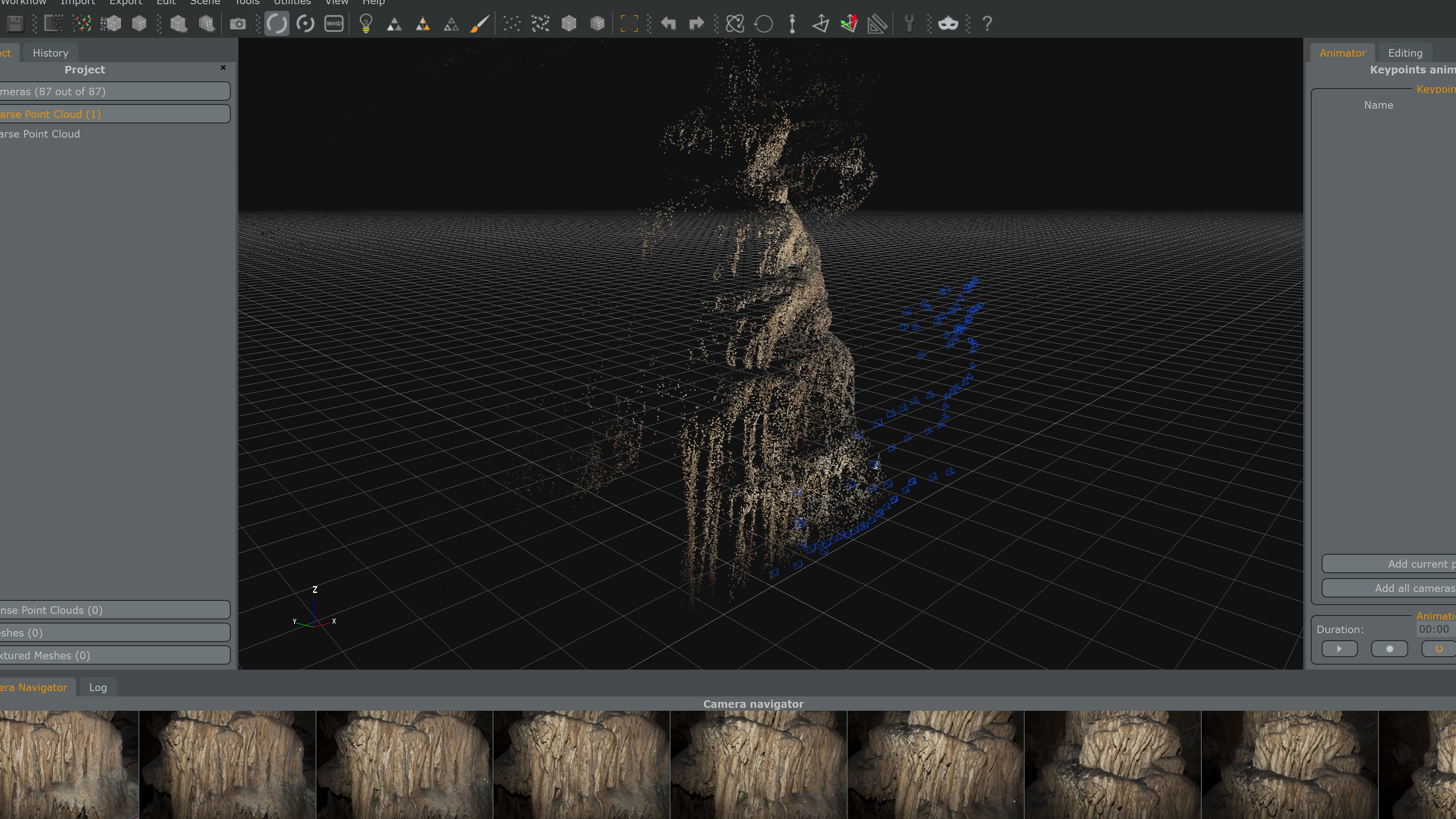Select the seventh camera thumbnail in navigator
Screen dimensions: 1456x819
(1112, 765)
